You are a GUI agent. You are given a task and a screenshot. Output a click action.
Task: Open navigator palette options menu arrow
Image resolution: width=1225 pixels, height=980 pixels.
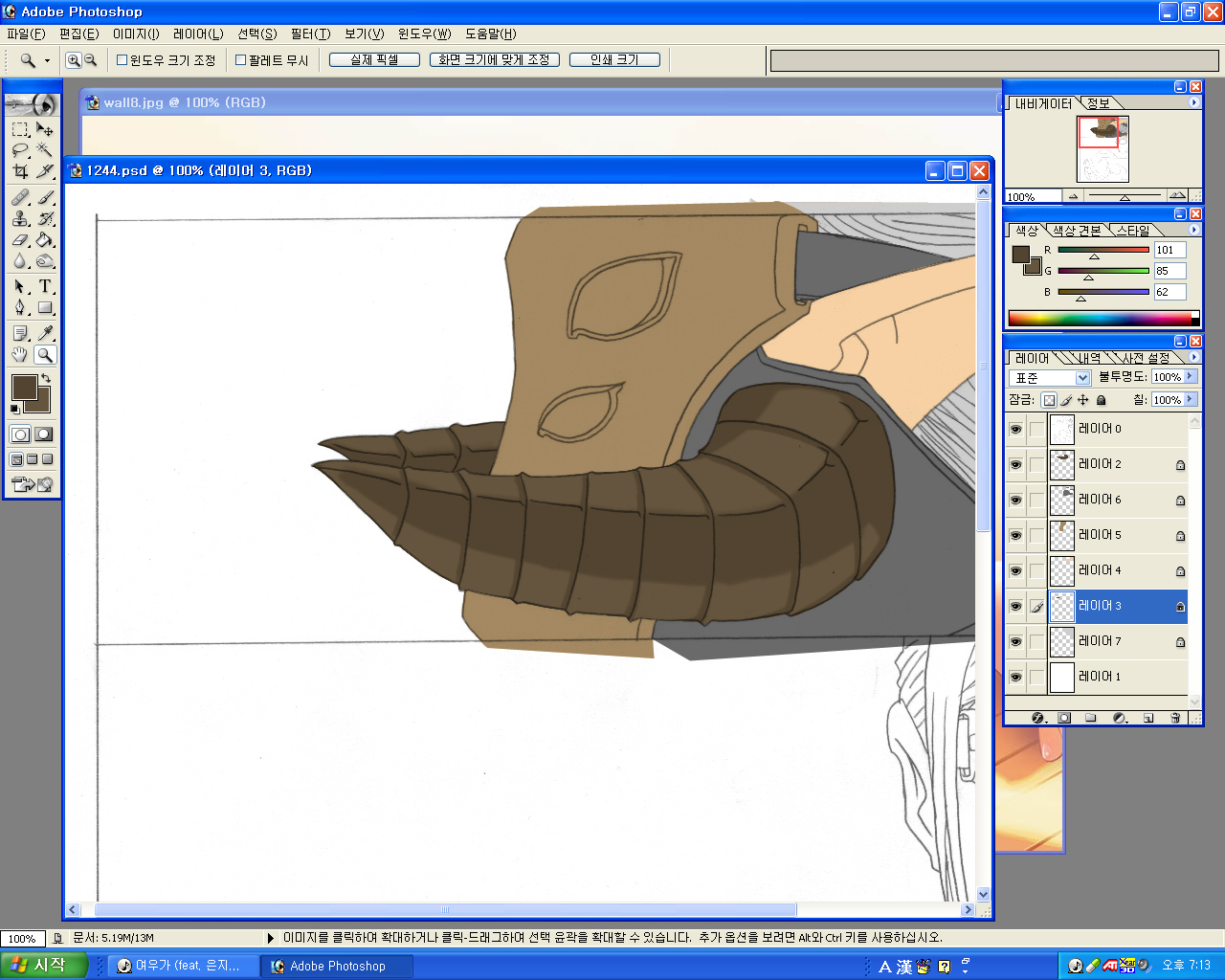[1194, 102]
